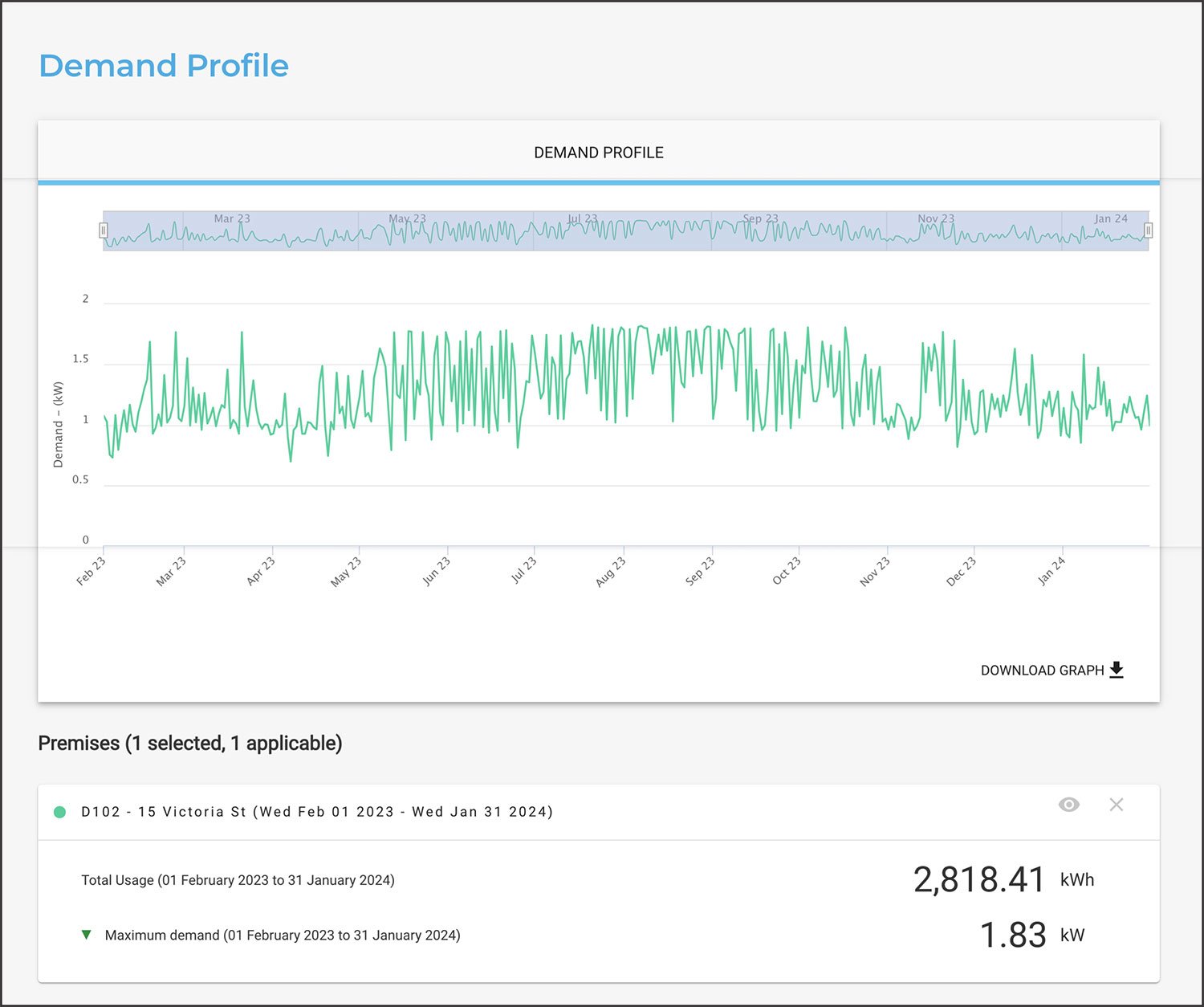Click the Demand Profile page heading

(x=164, y=66)
